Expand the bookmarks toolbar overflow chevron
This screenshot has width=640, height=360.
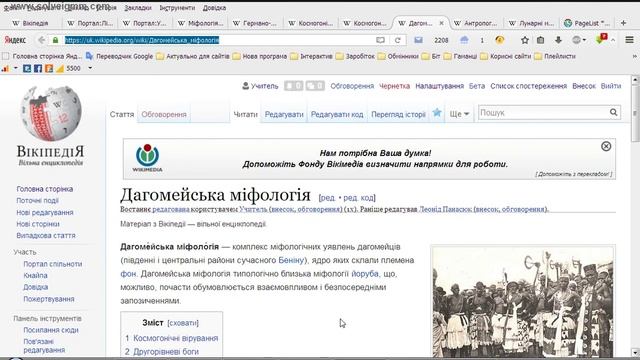pyautogui.click(x=635, y=56)
